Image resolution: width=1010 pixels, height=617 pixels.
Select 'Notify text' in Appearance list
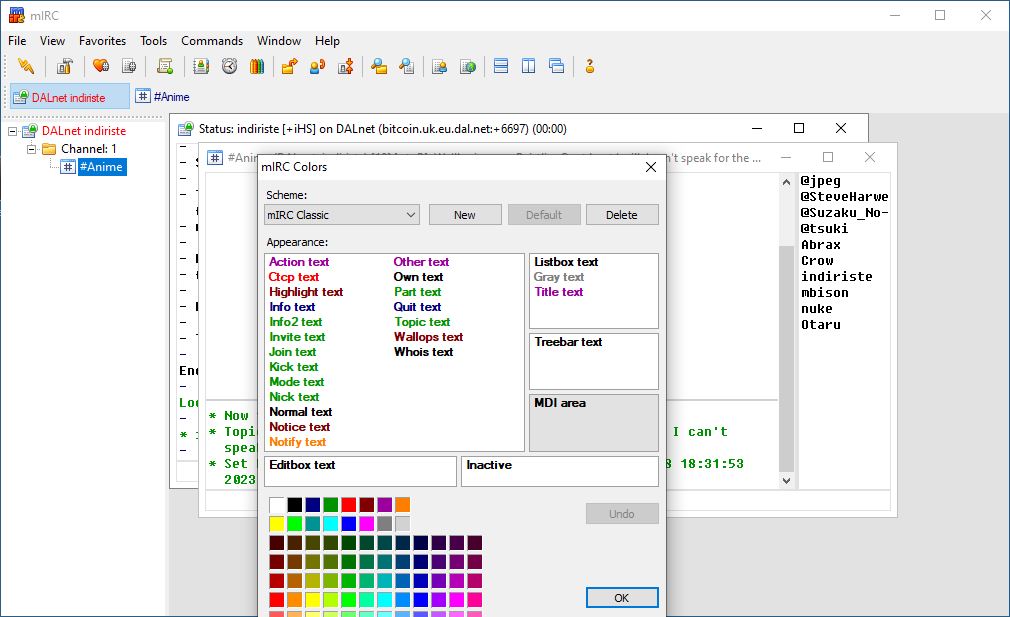[298, 442]
